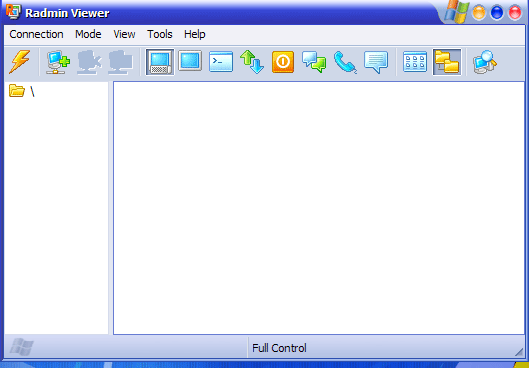Minimize window with the orange round button

[x=478, y=13]
